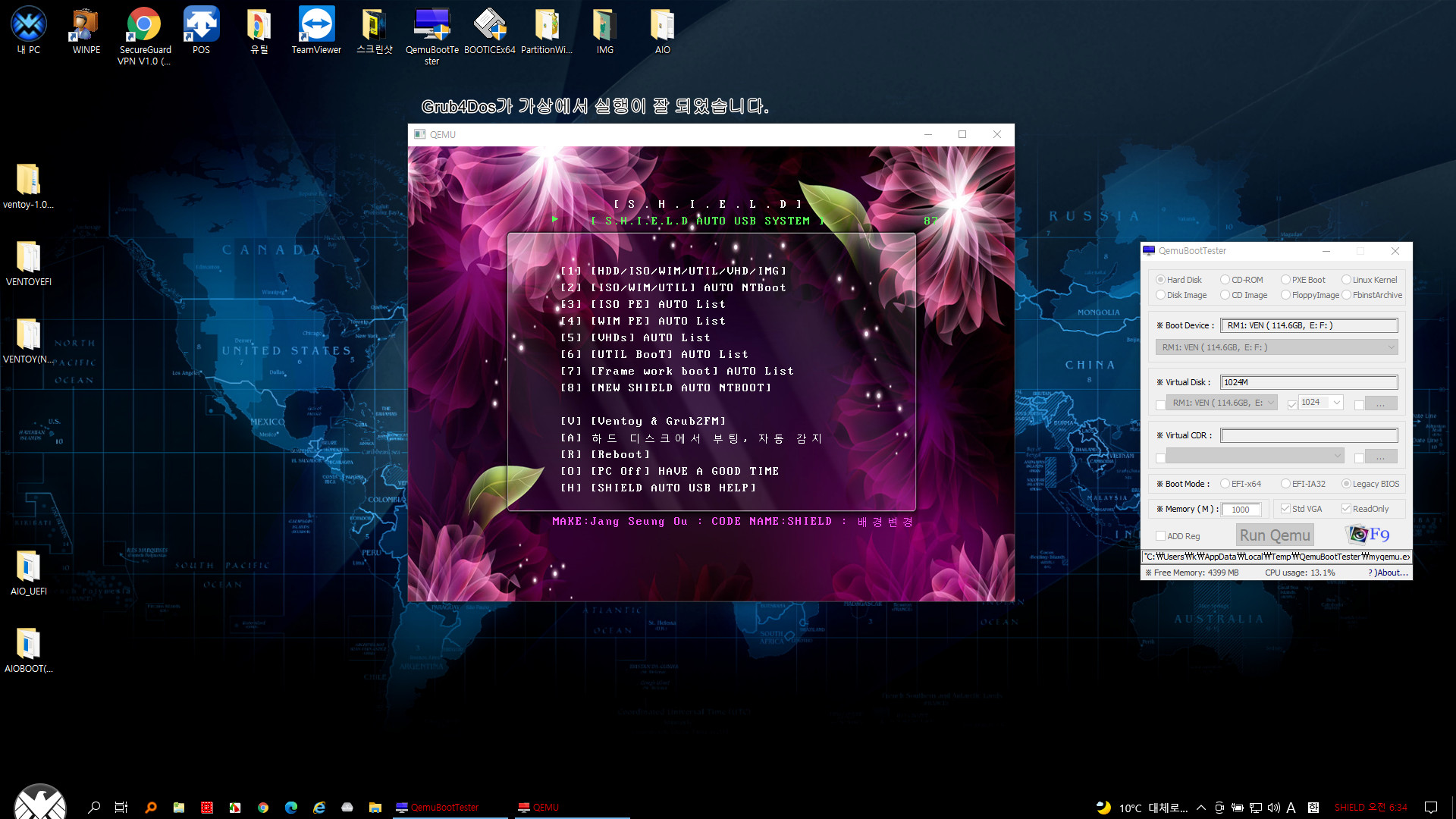Open the ? )About... link
The image size is (1456, 819).
(x=1388, y=573)
